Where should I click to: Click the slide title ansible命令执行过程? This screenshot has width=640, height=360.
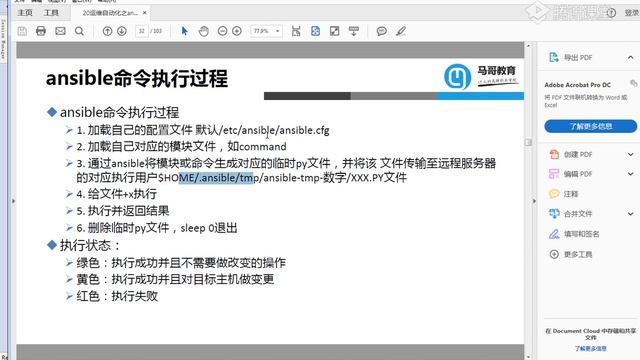[137, 78]
